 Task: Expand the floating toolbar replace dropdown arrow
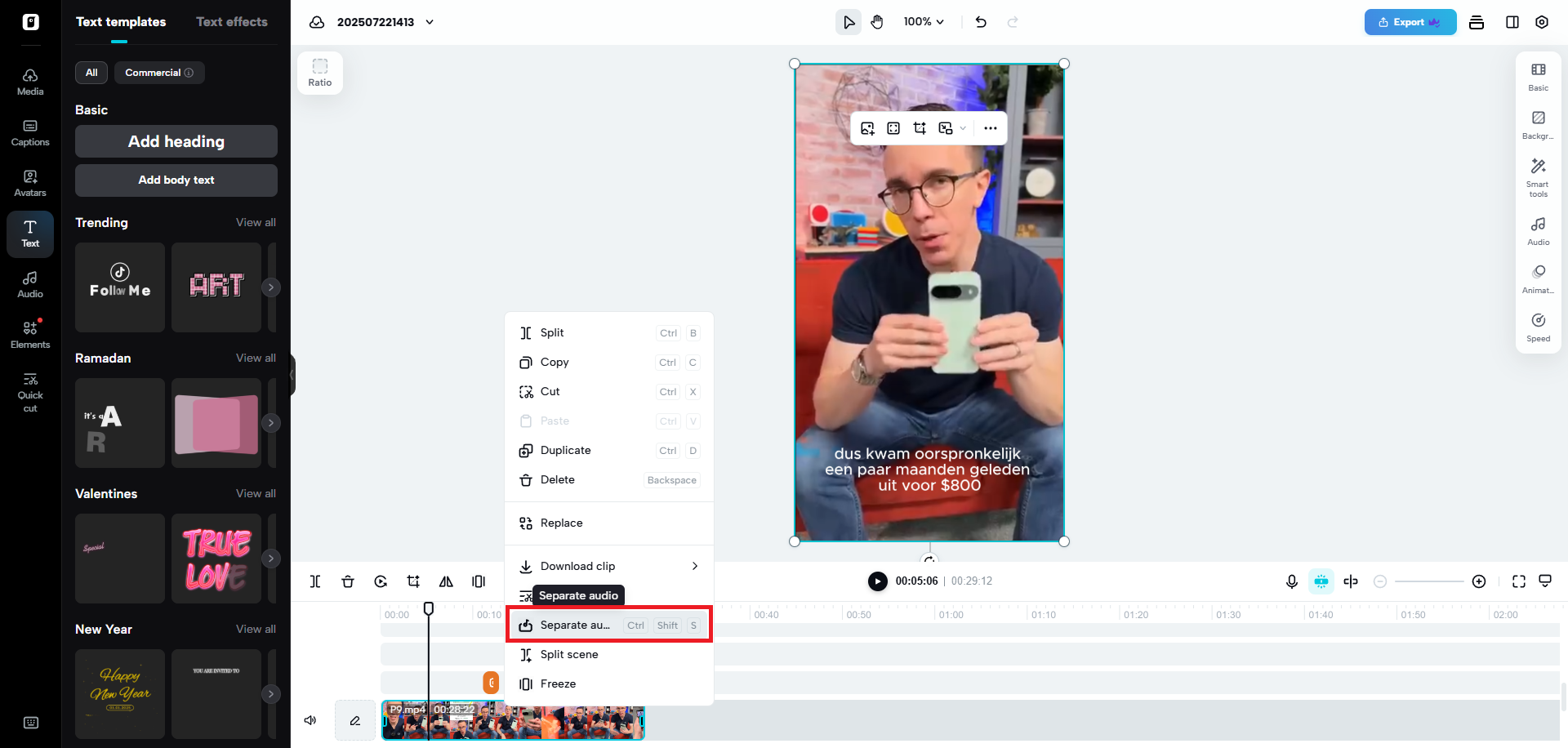(963, 128)
